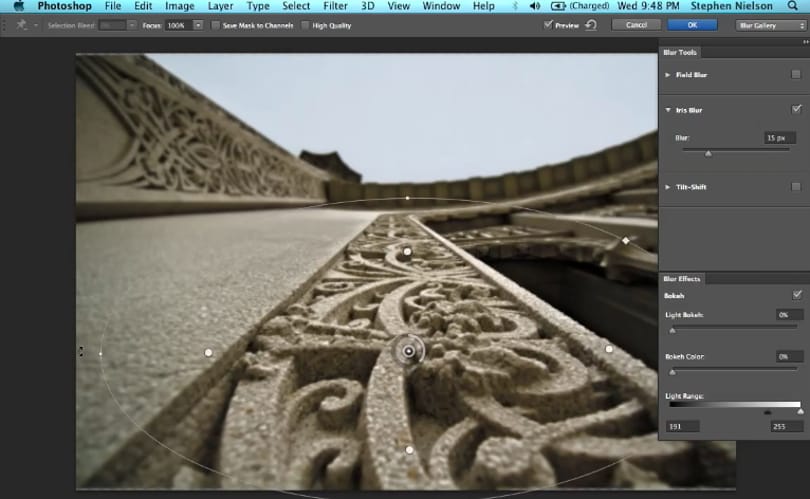Open the Type menu

(258, 6)
